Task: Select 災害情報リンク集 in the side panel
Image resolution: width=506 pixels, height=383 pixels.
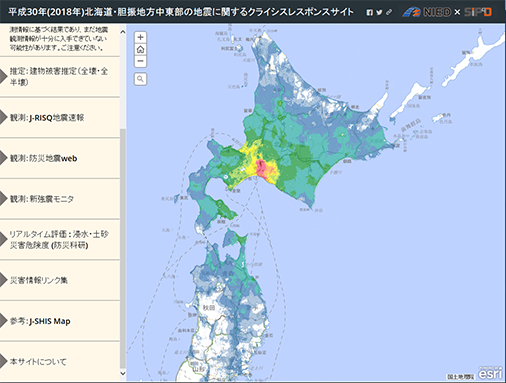Action: point(60,280)
